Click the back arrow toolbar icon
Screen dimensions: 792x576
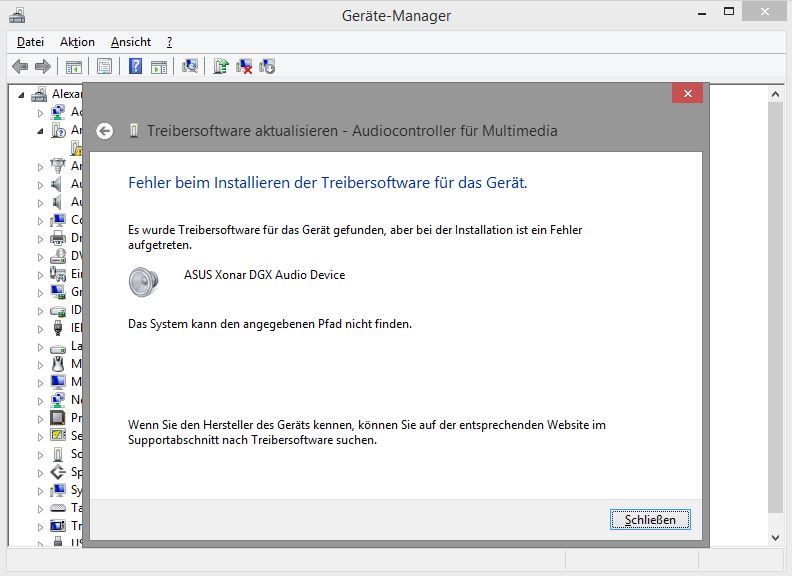coord(20,66)
